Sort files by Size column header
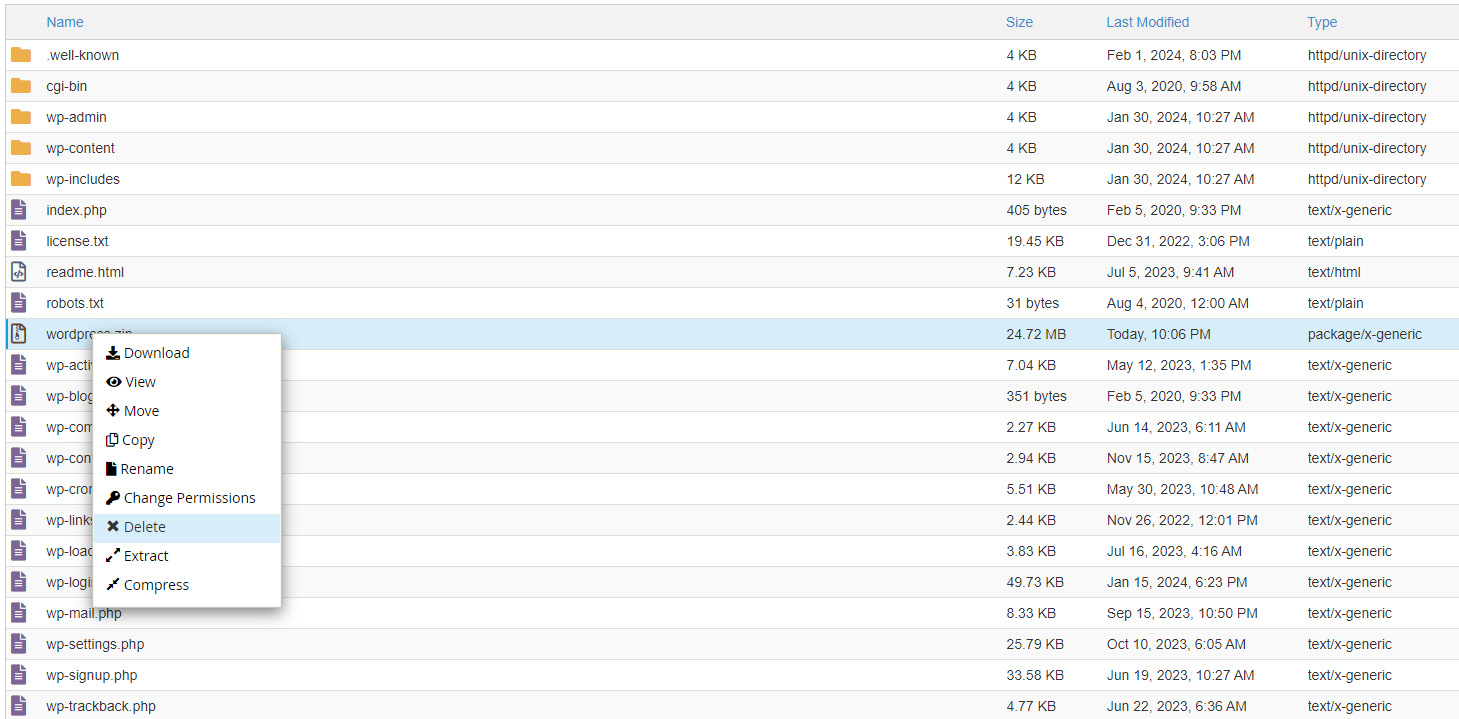The height and width of the screenshot is (719, 1459). point(1019,22)
